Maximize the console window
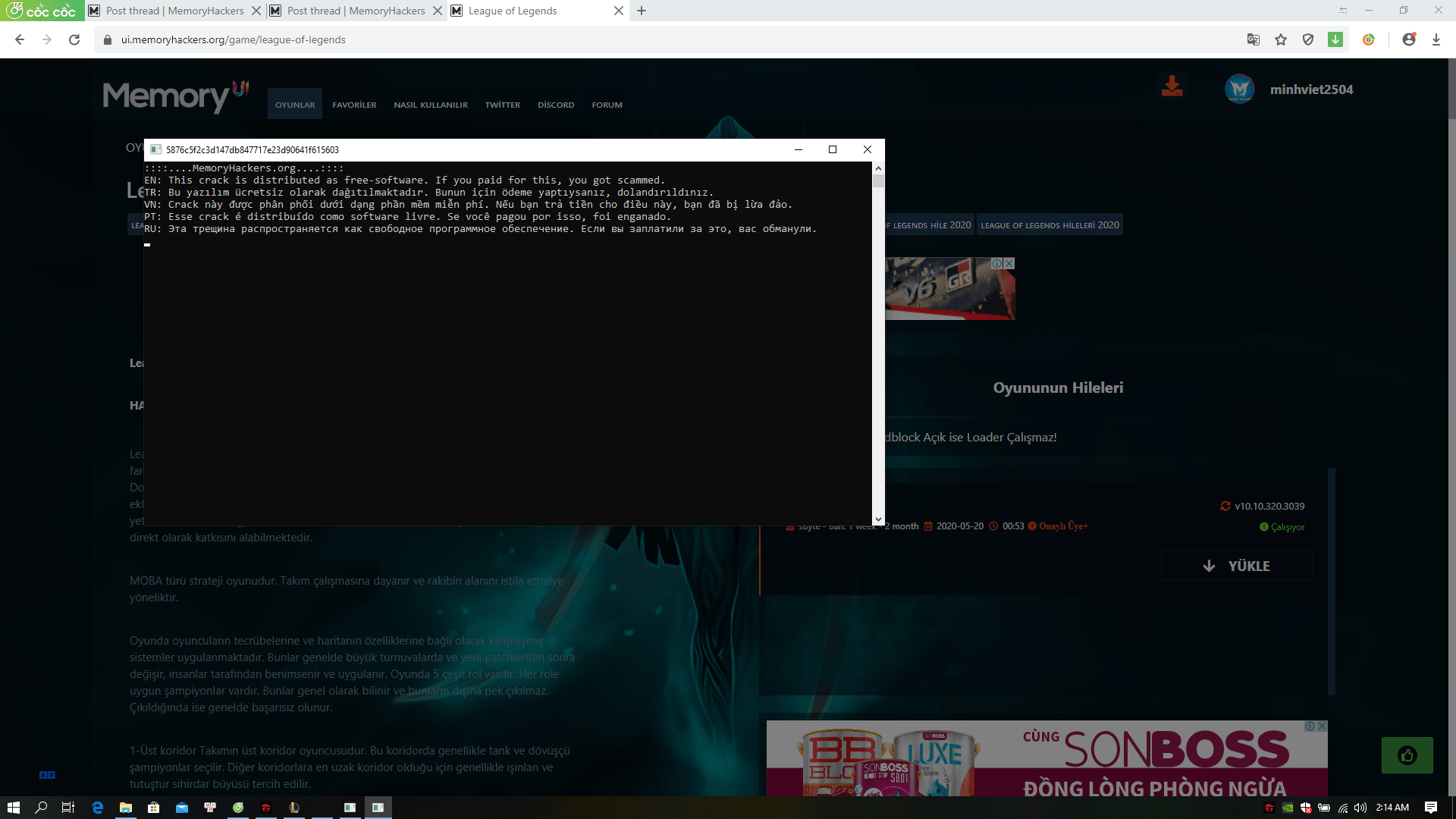This screenshot has width=1456, height=819. click(833, 149)
